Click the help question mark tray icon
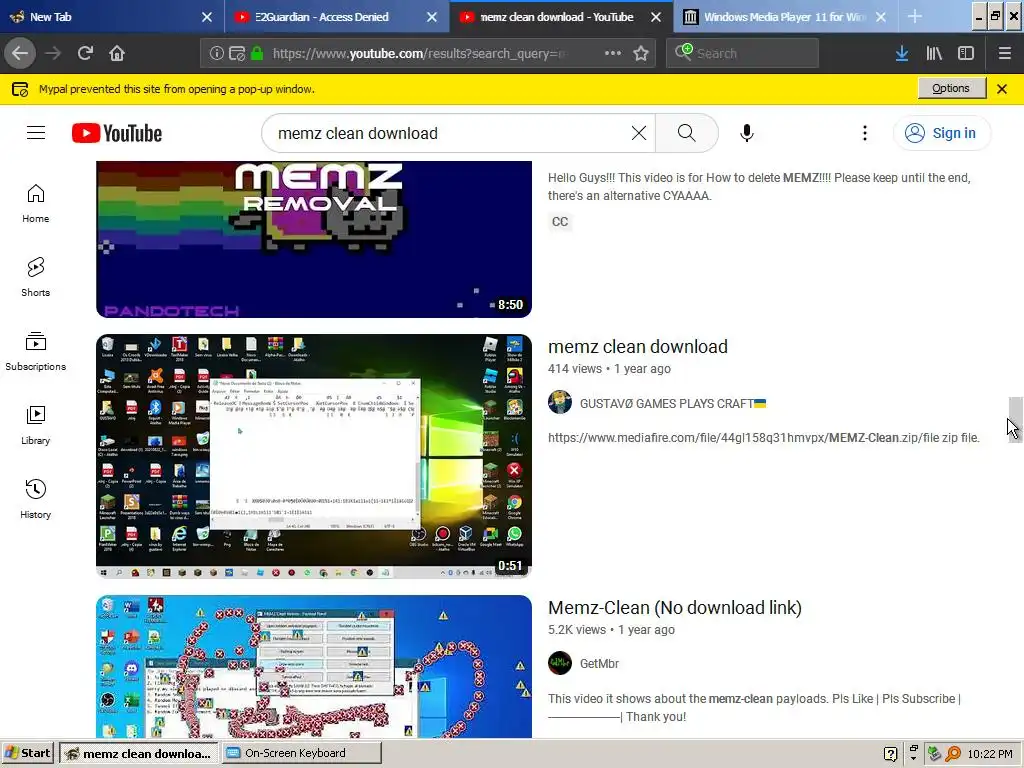The height and width of the screenshot is (768, 1024). point(890,754)
